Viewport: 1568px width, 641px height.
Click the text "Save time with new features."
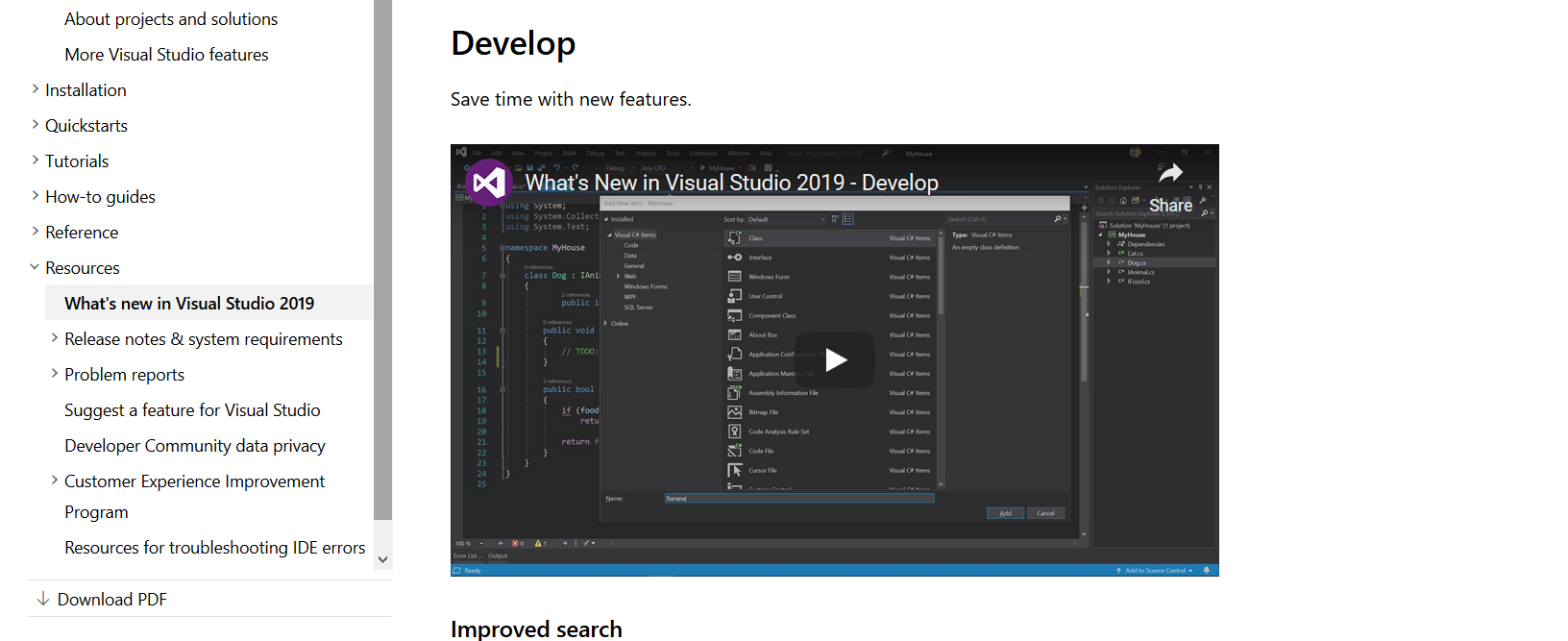[571, 99]
